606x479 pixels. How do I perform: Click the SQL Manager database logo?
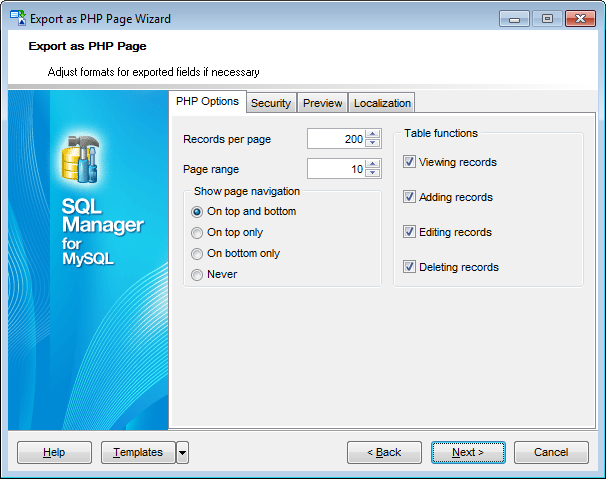(78, 157)
